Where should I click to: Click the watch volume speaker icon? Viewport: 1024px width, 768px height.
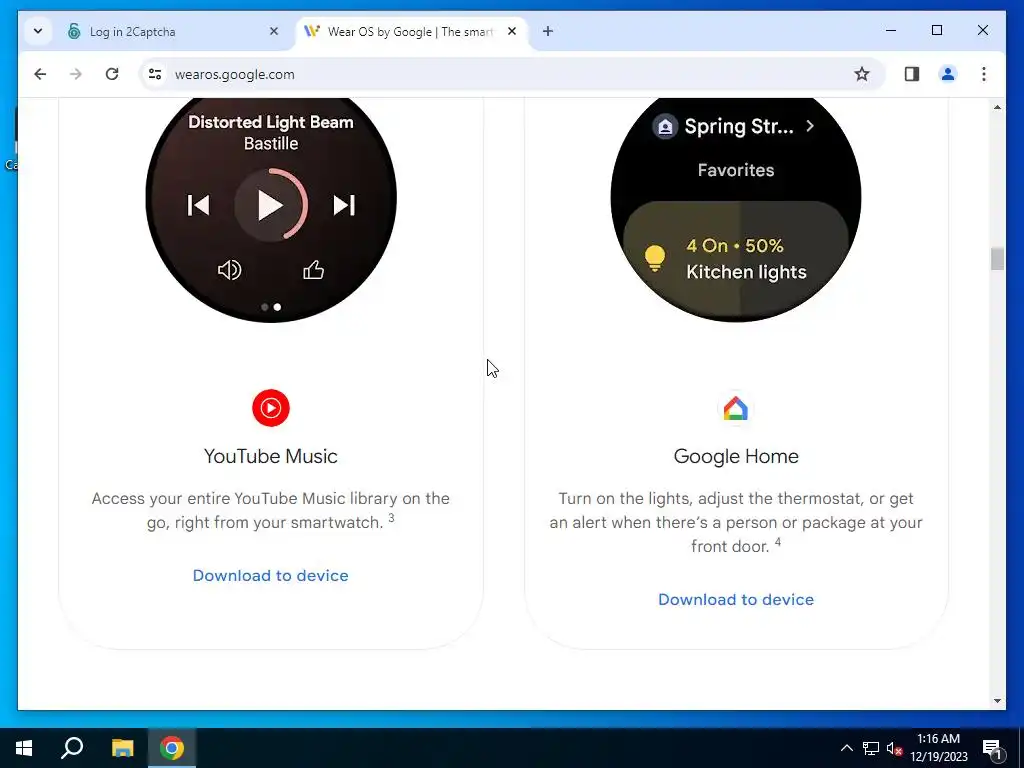(229, 270)
